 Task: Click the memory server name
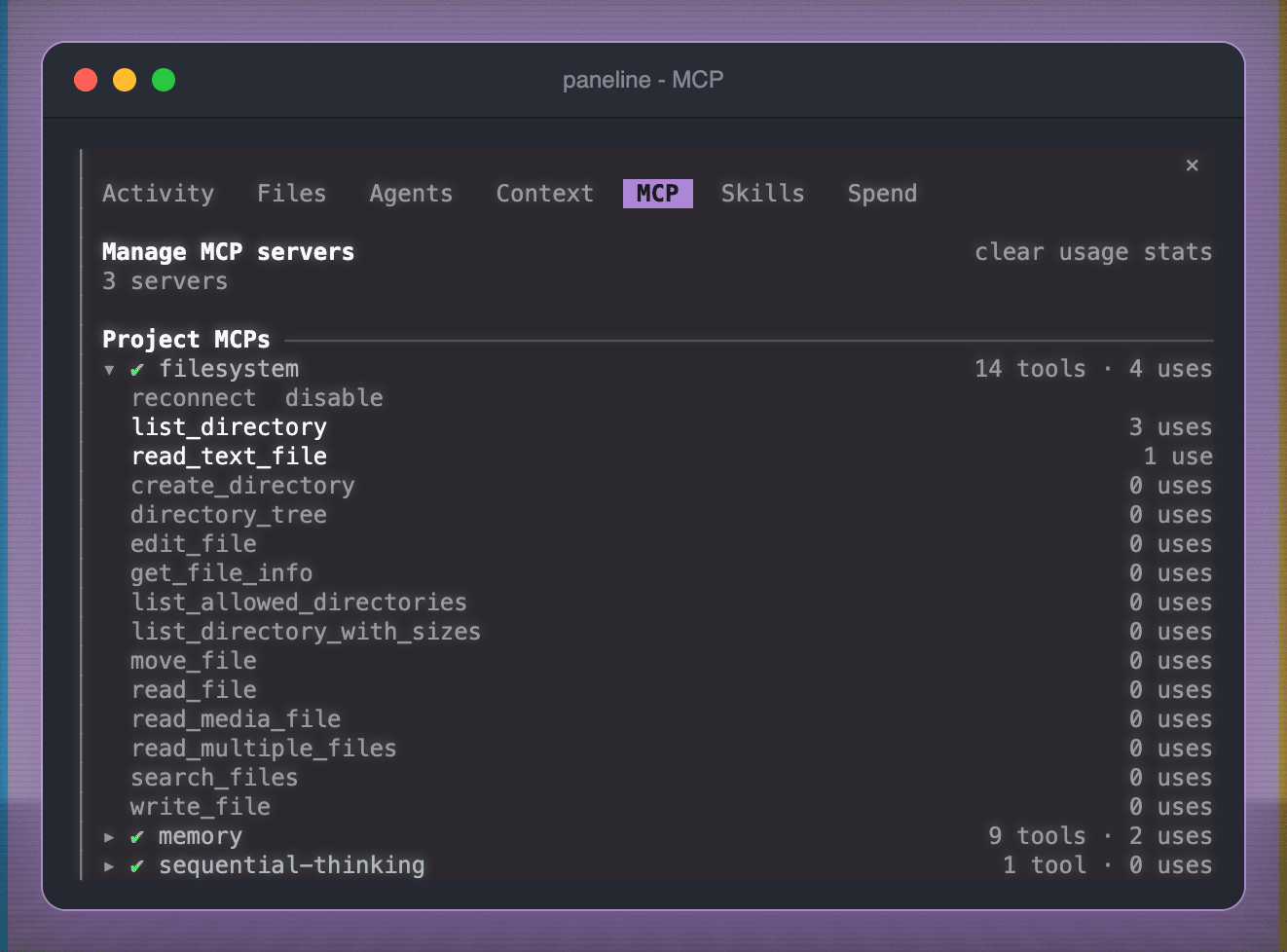tap(201, 836)
